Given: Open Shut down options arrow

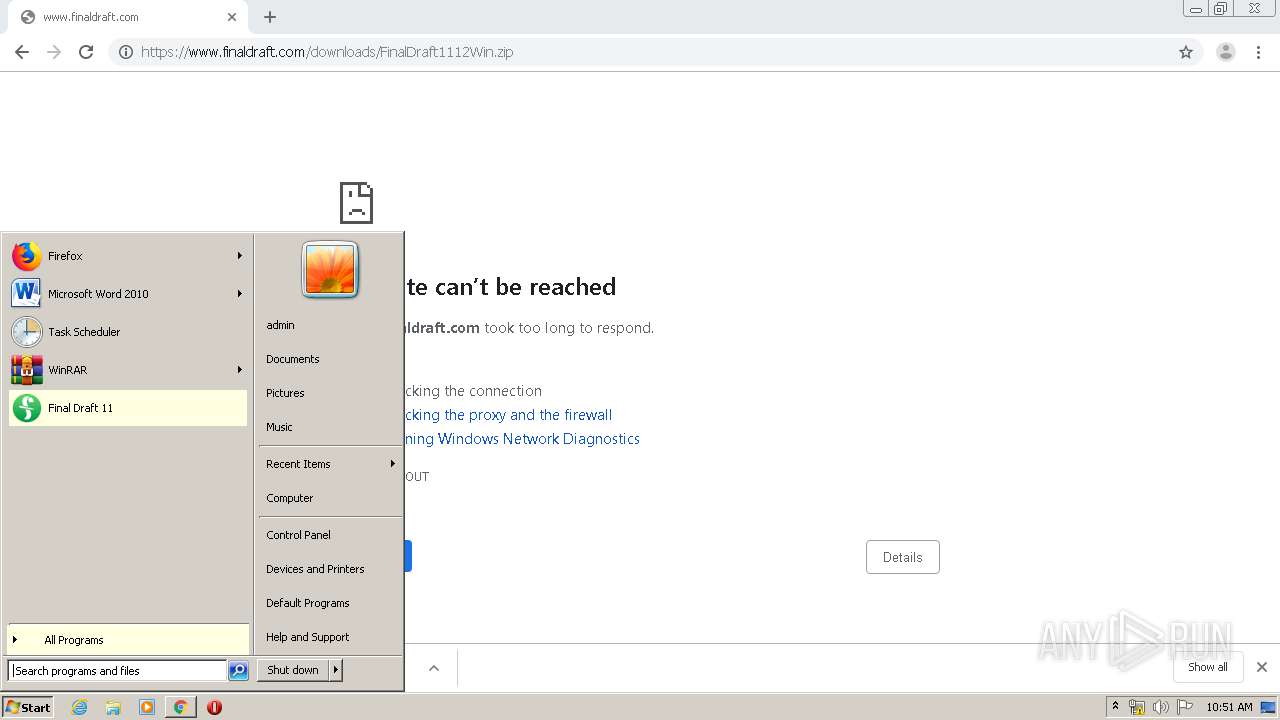Looking at the screenshot, I should tap(336, 670).
